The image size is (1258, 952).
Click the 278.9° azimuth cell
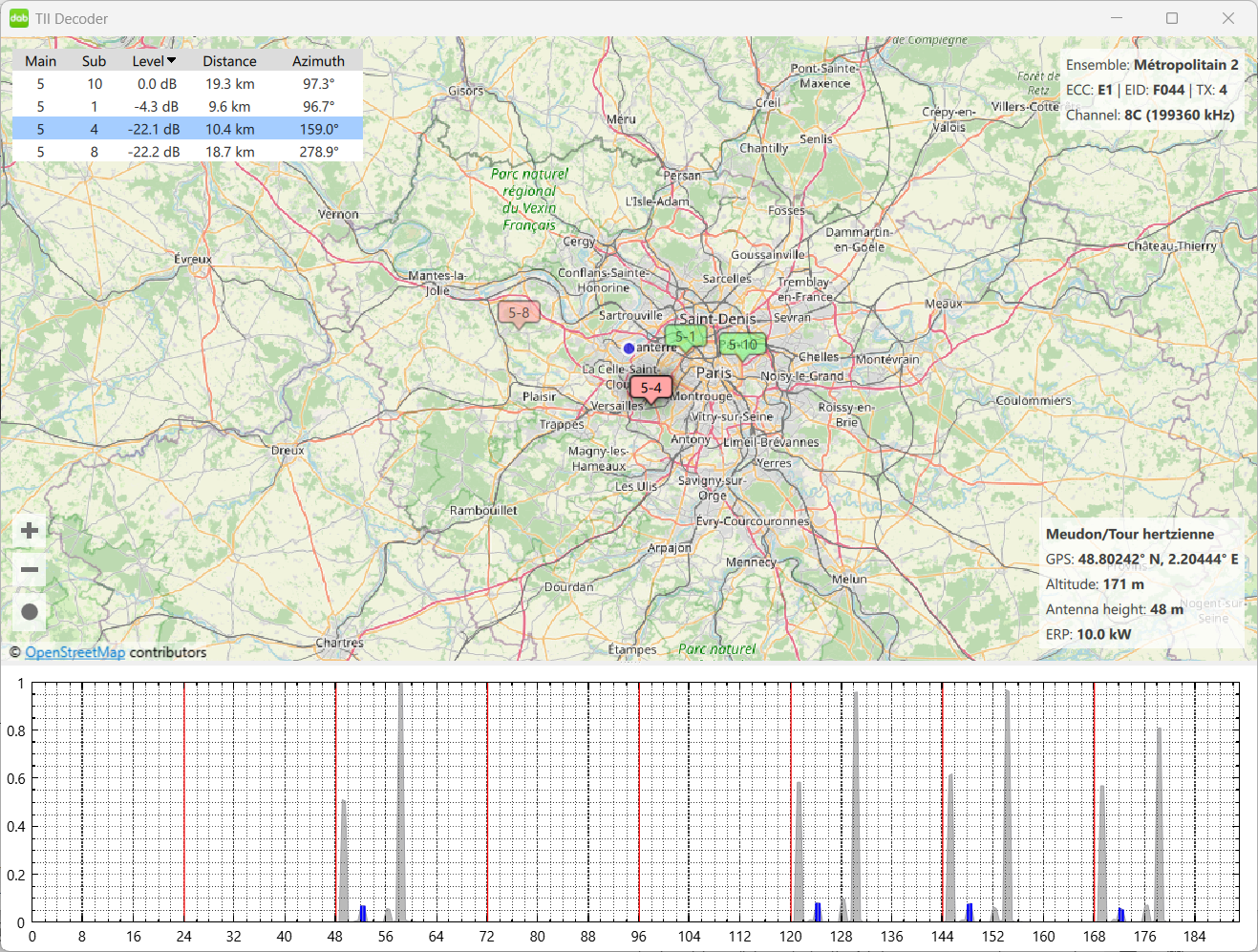click(319, 152)
